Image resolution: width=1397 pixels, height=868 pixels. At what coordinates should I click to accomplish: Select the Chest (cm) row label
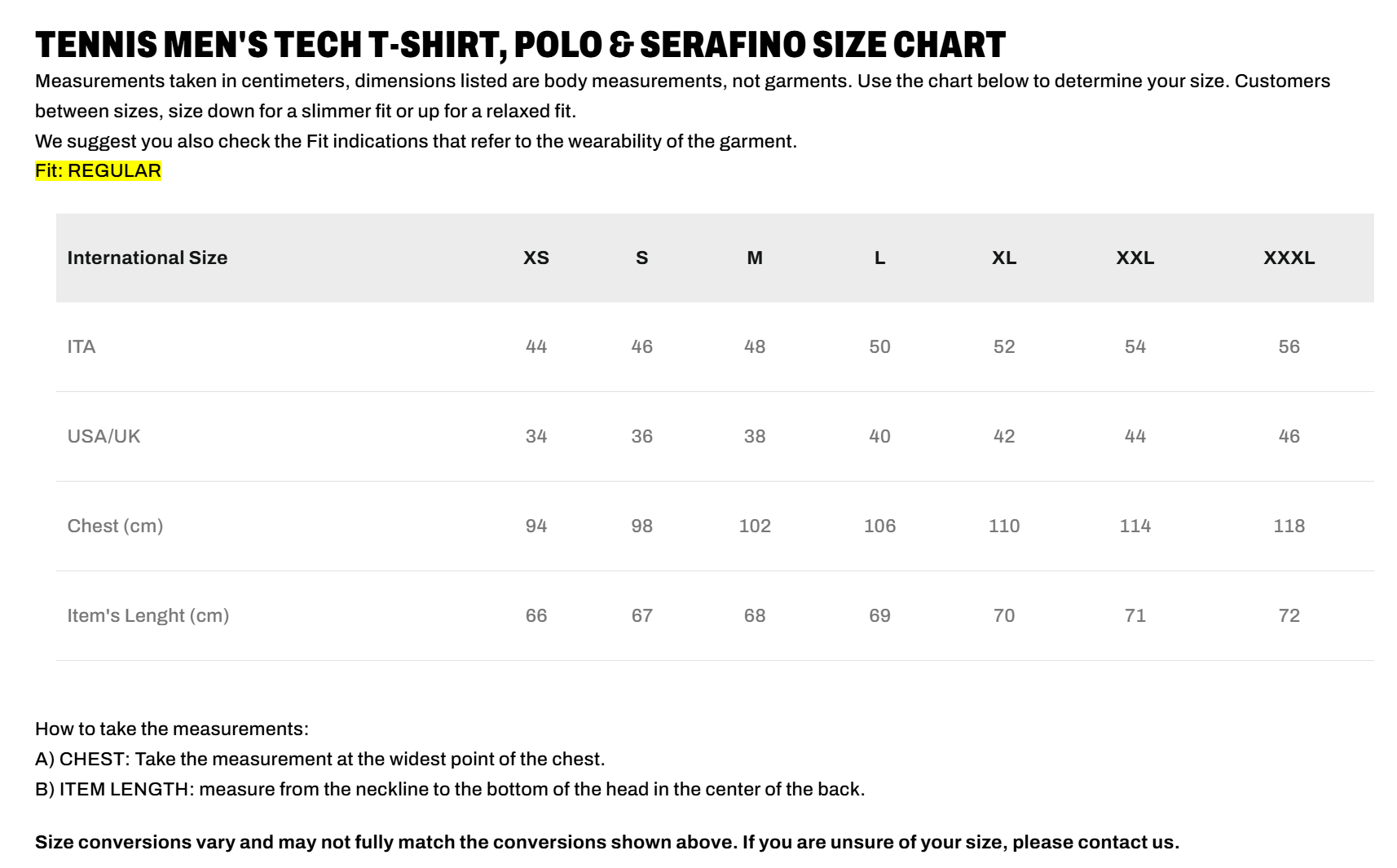click(115, 526)
